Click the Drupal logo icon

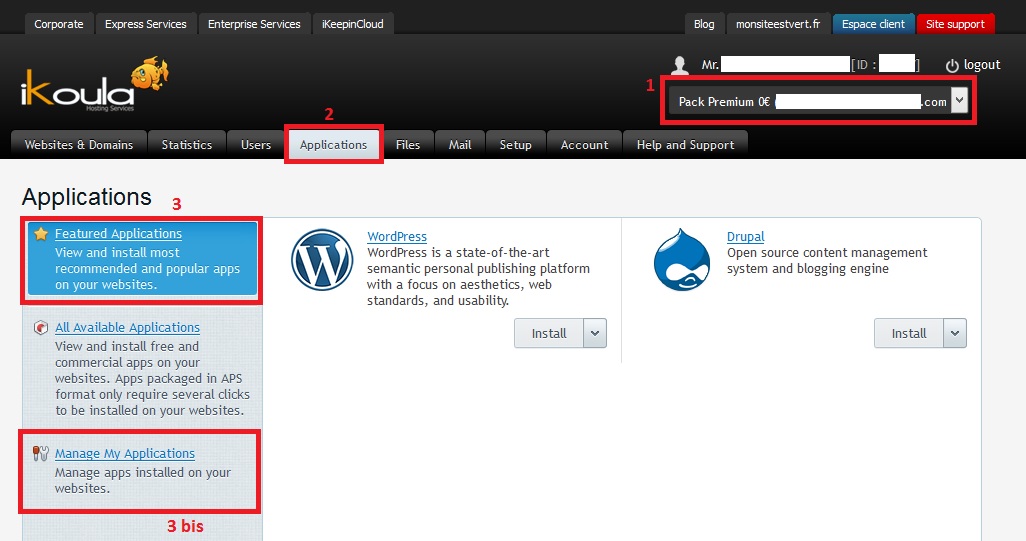tap(682, 260)
